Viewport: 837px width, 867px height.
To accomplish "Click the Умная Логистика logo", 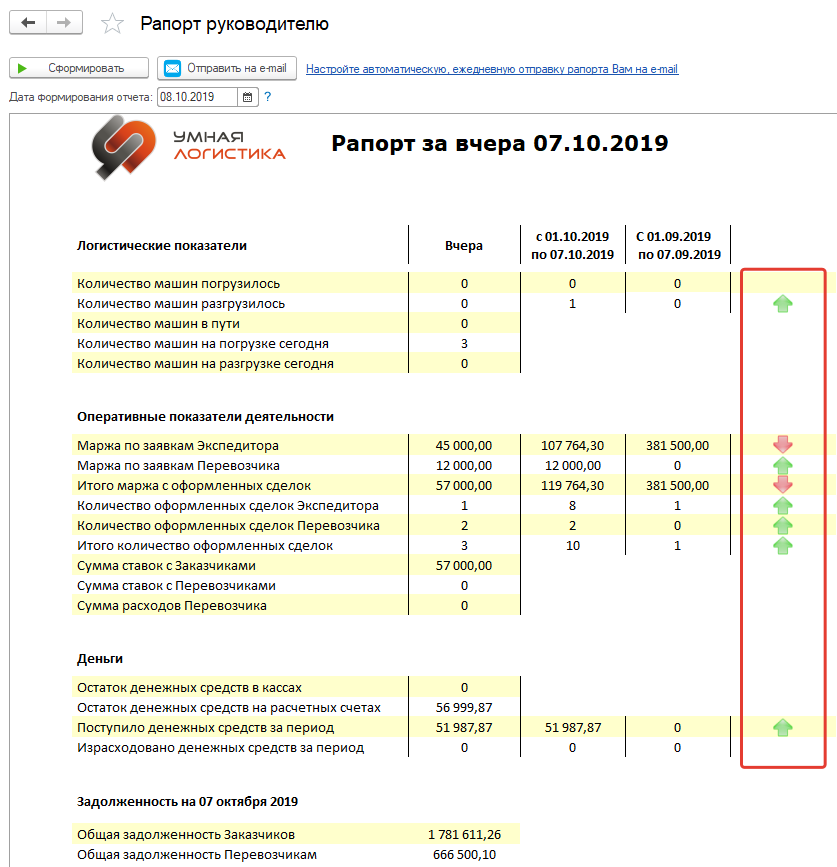I will (x=188, y=147).
